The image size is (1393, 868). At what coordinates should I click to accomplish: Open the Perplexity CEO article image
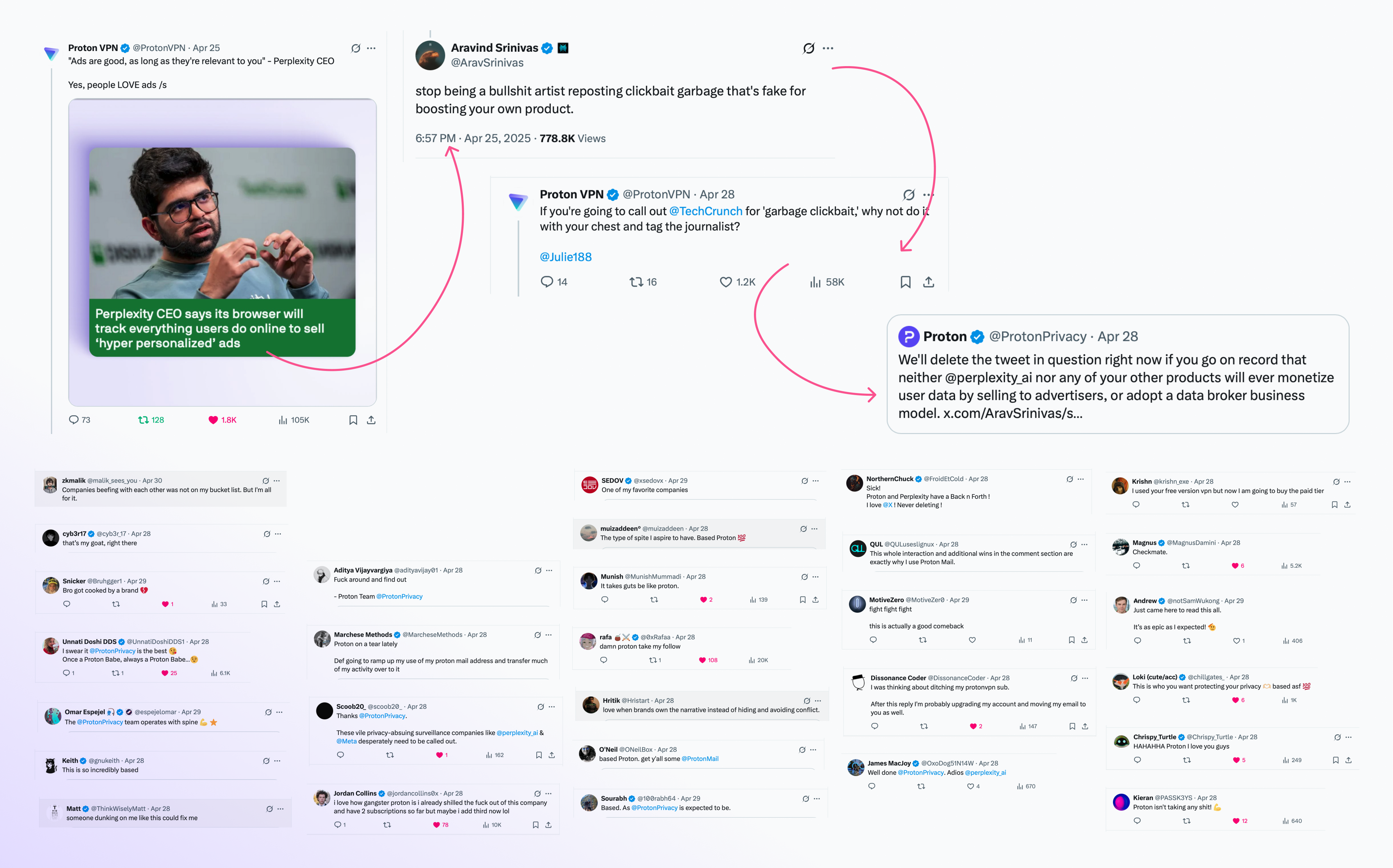[x=222, y=252]
